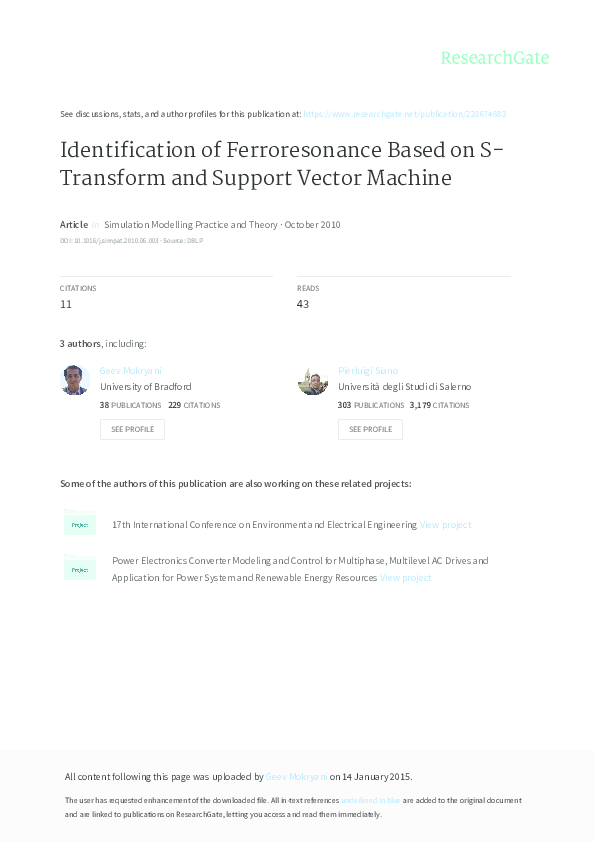This screenshot has width=595, height=842.
Task: Open View project for Power Electronics Converter Modeling
Action: click(x=404, y=577)
